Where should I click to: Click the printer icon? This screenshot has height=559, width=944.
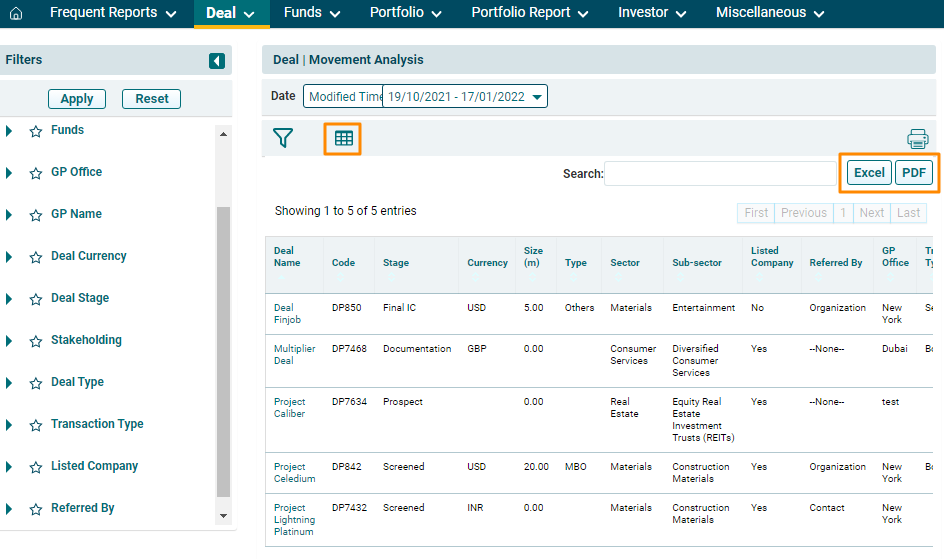(917, 139)
